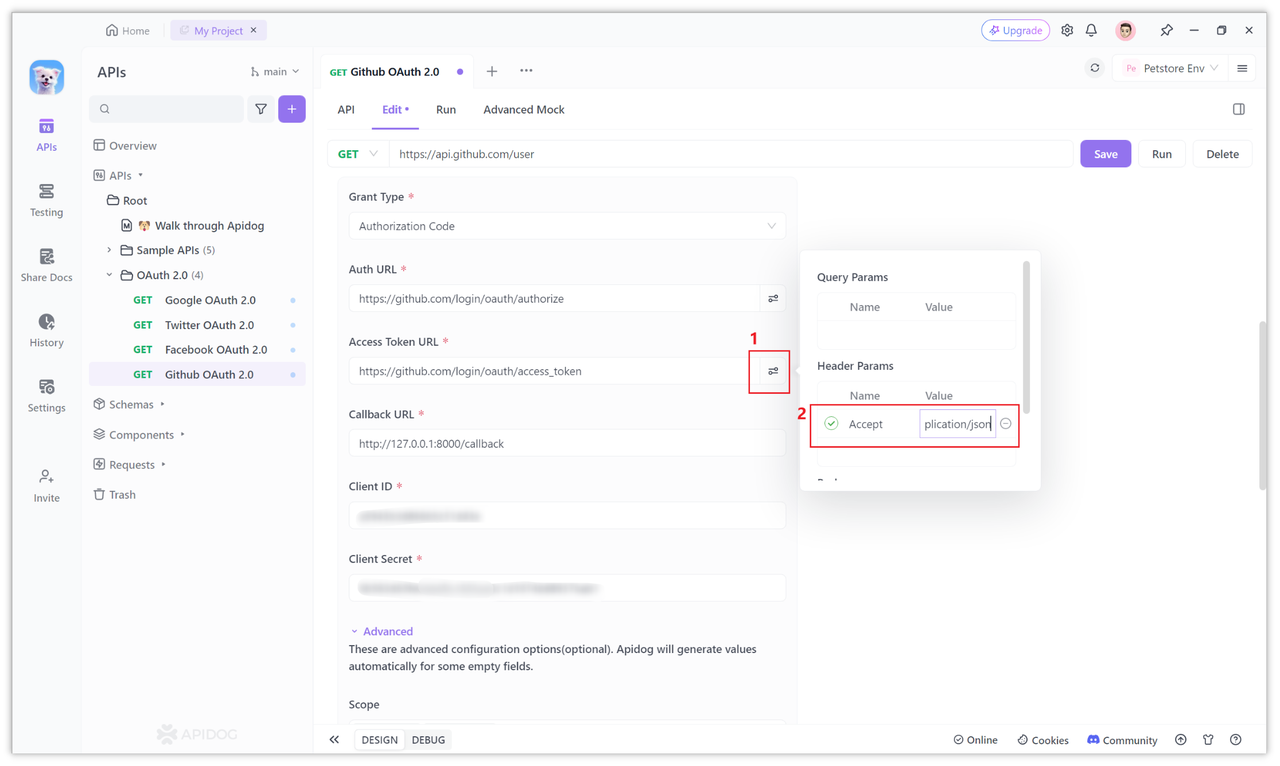Image resolution: width=1280 pixels, height=766 pixels.
Task: Expand the Components section
Action: pos(182,435)
